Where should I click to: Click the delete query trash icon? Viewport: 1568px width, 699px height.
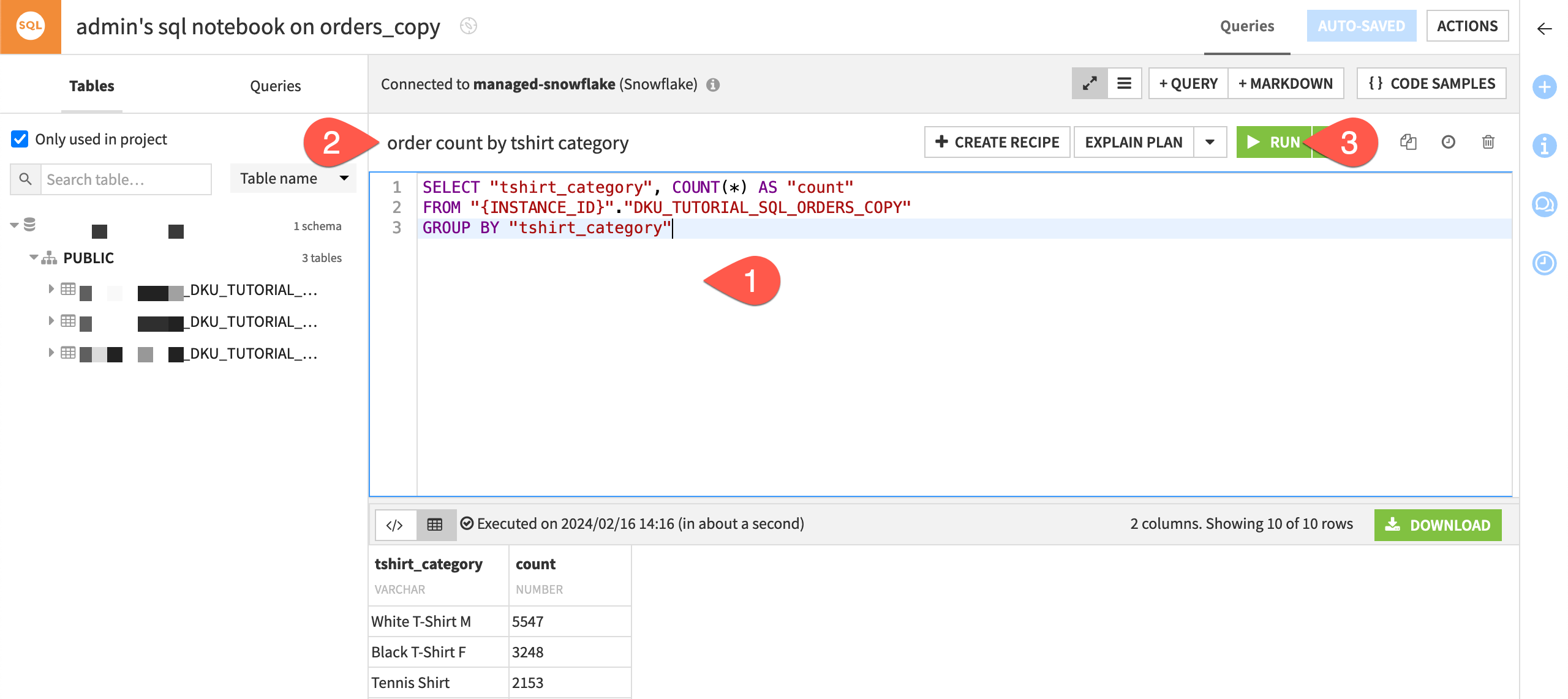point(1488,142)
